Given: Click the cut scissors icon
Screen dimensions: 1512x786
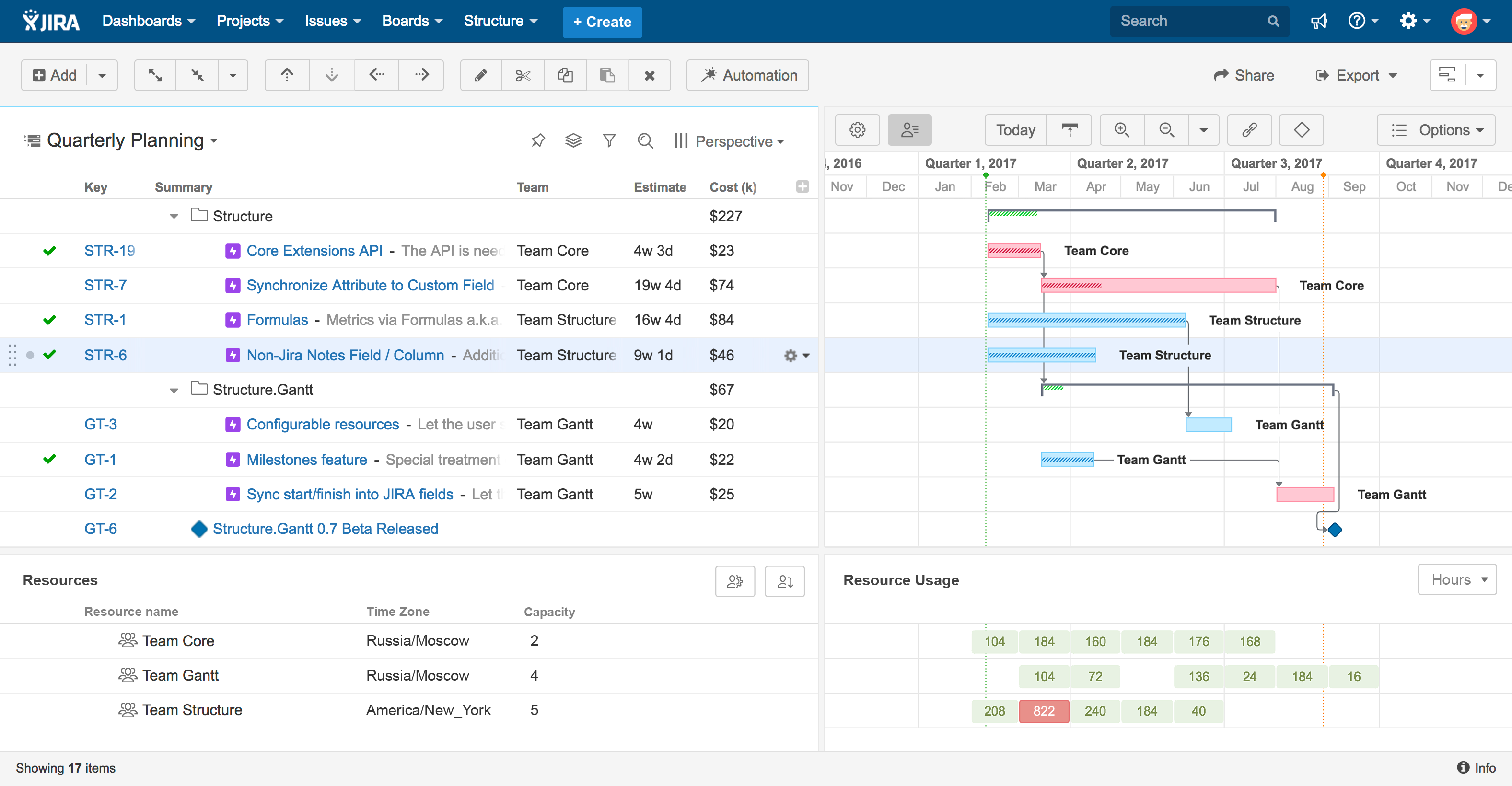Looking at the screenshot, I should [523, 75].
